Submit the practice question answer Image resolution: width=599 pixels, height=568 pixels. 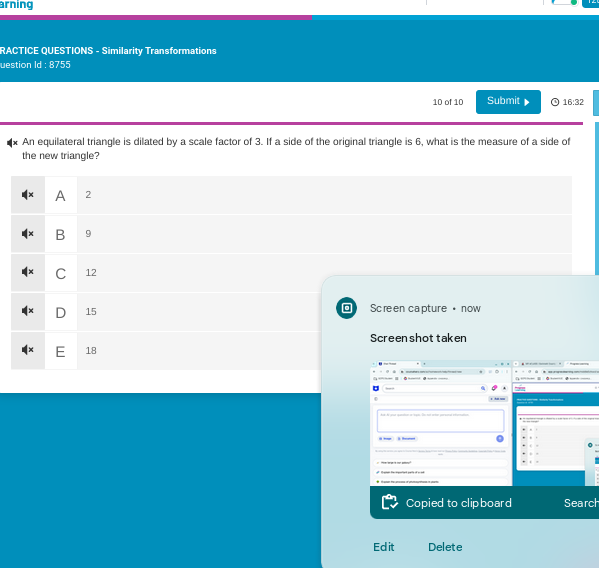coord(508,102)
